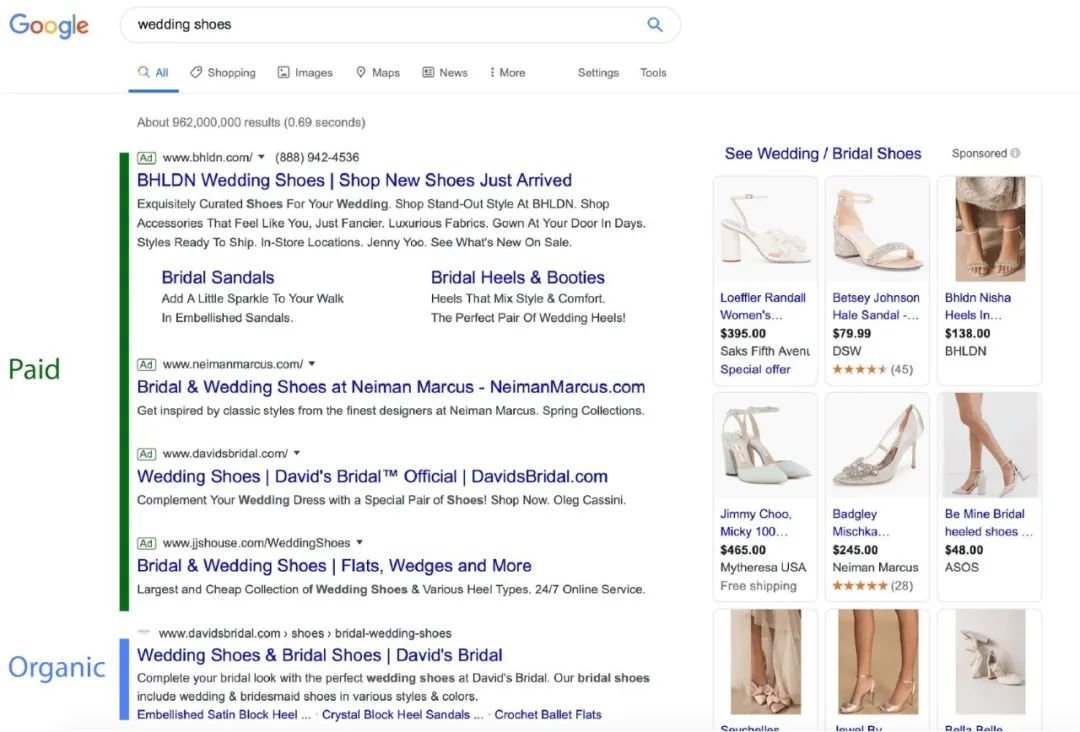This screenshot has width=1080, height=732.
Task: Click the Badgley Mischka star rating
Action: click(860, 586)
